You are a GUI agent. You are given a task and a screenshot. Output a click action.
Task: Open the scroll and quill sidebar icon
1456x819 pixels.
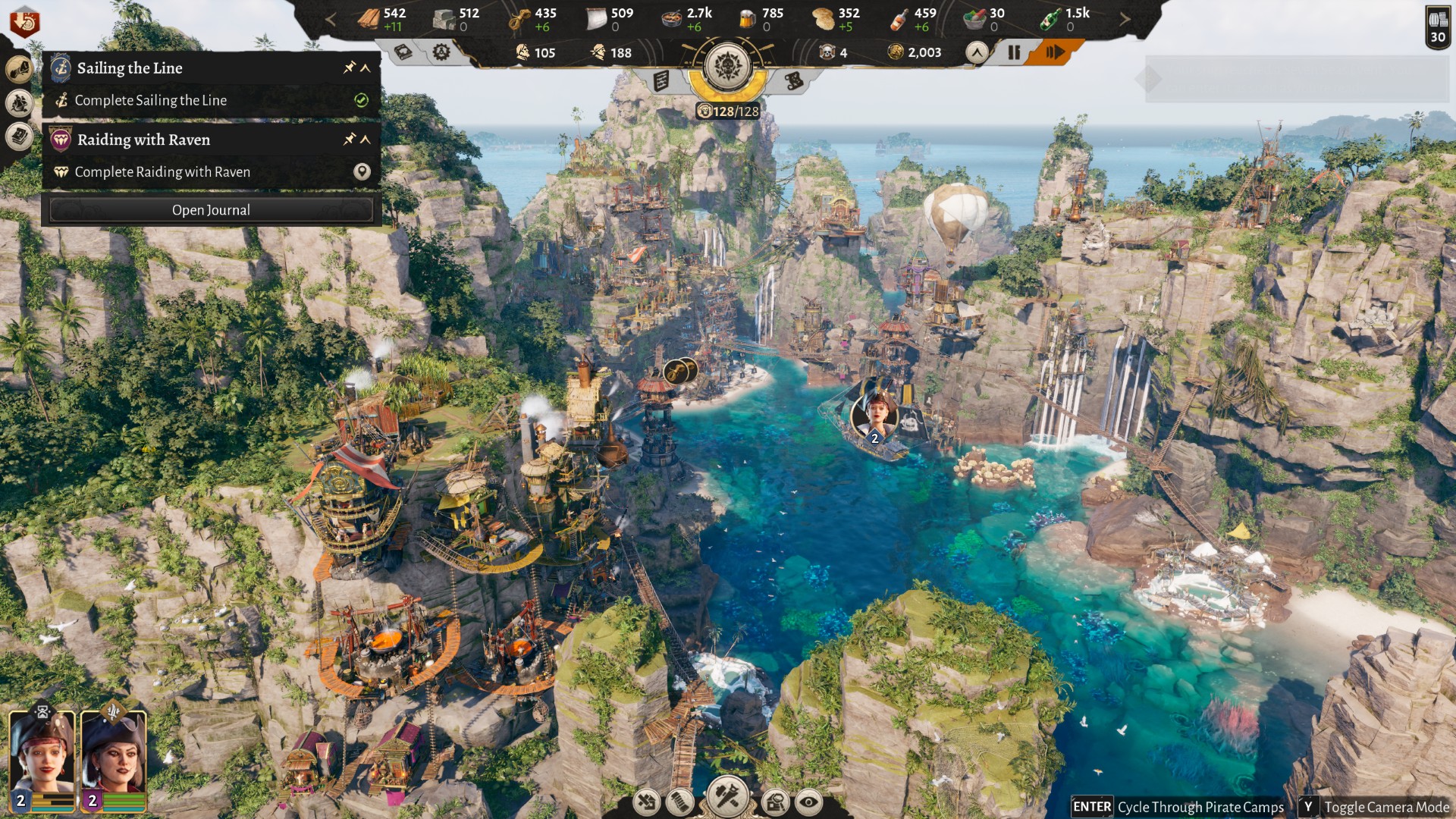point(20,69)
